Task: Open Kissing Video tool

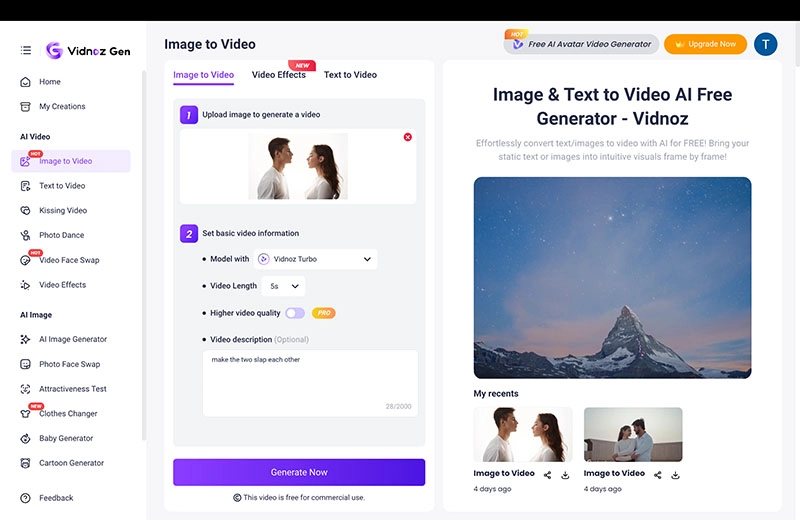Action: coord(63,210)
